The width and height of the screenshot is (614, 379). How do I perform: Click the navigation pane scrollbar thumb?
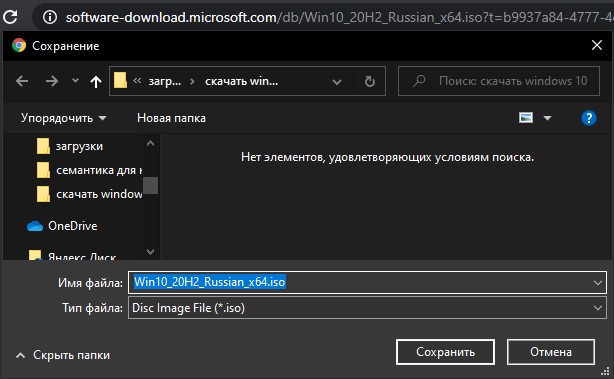pyautogui.click(x=150, y=185)
